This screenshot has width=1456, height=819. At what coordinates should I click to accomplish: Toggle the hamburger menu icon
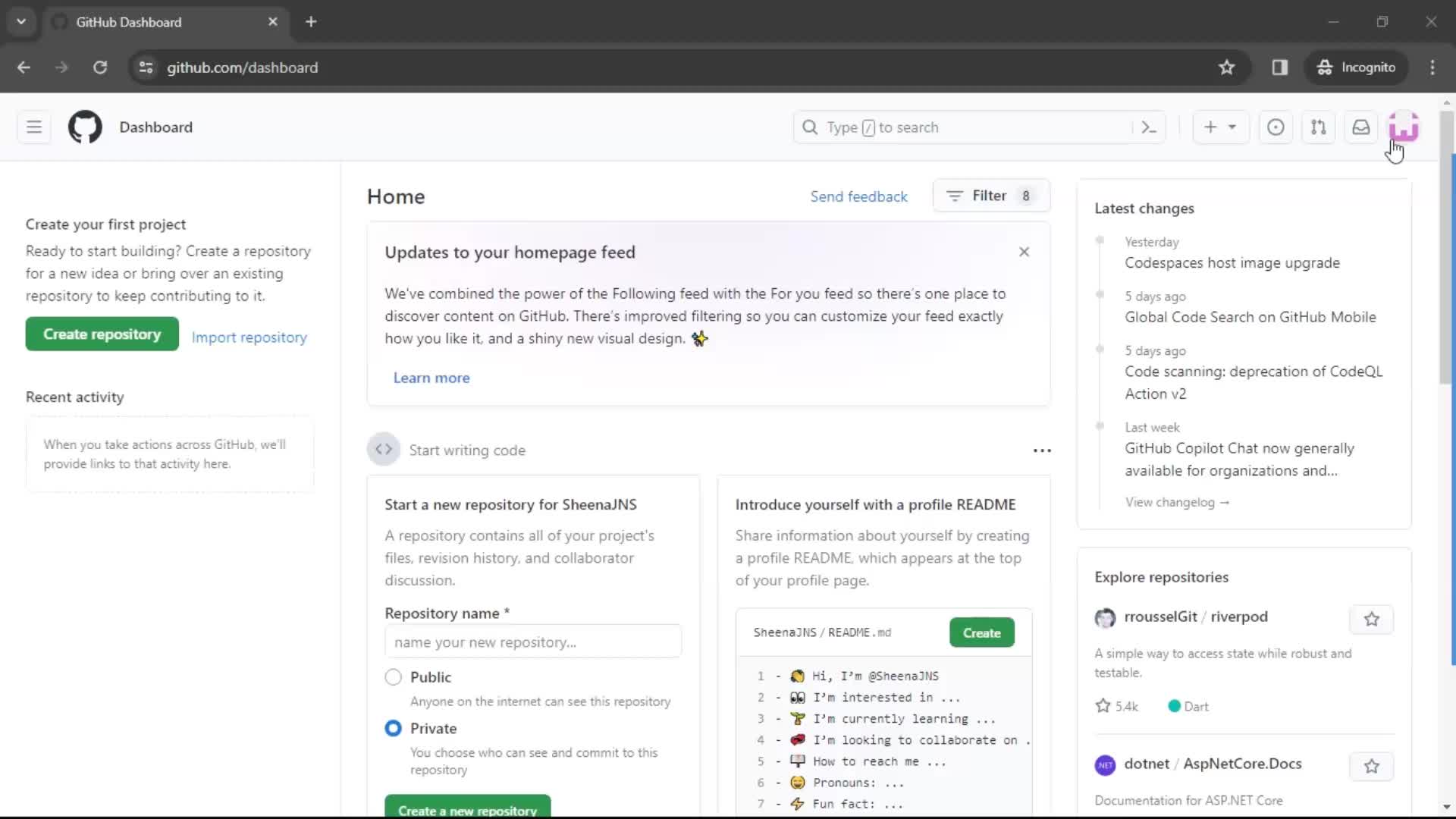pyautogui.click(x=34, y=127)
